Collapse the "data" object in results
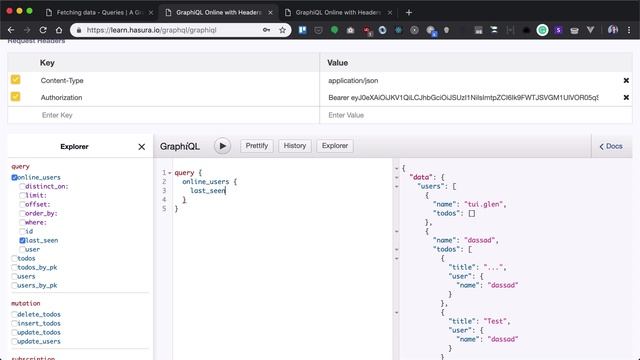The image size is (640, 360). [x=396, y=178]
